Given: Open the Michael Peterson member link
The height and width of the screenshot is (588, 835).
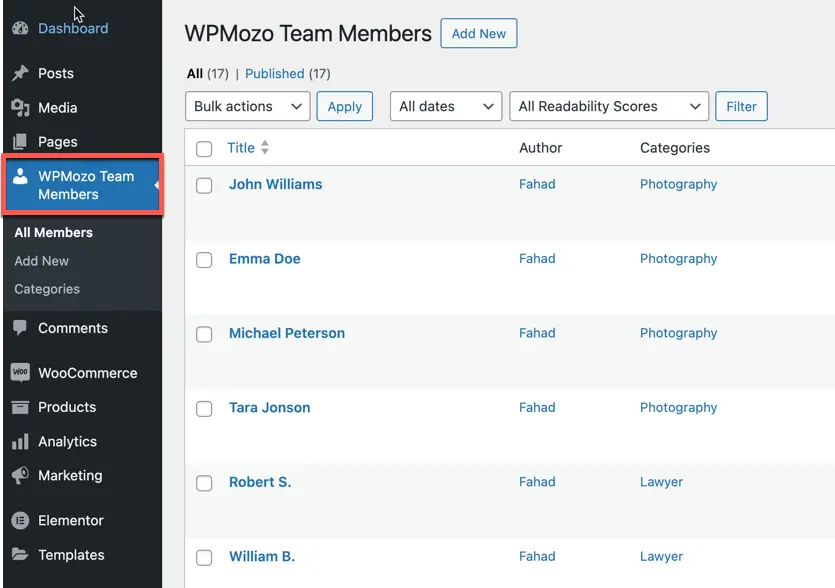Looking at the screenshot, I should tap(287, 333).
